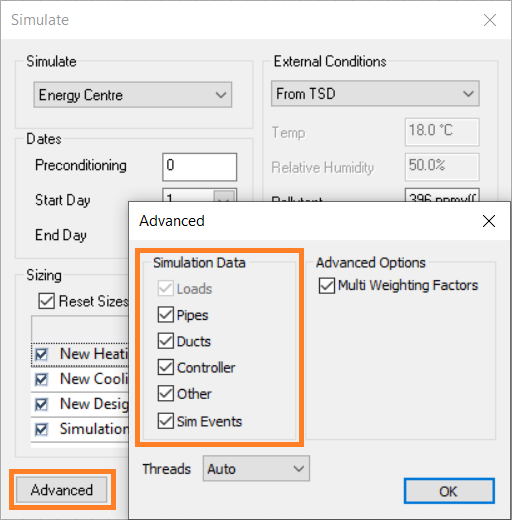Click the Preconditioning input field
512x520 pixels.
pyautogui.click(x=199, y=167)
